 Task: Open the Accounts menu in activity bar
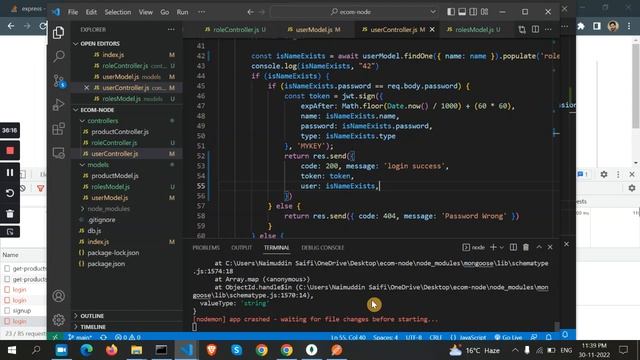pos(58,296)
